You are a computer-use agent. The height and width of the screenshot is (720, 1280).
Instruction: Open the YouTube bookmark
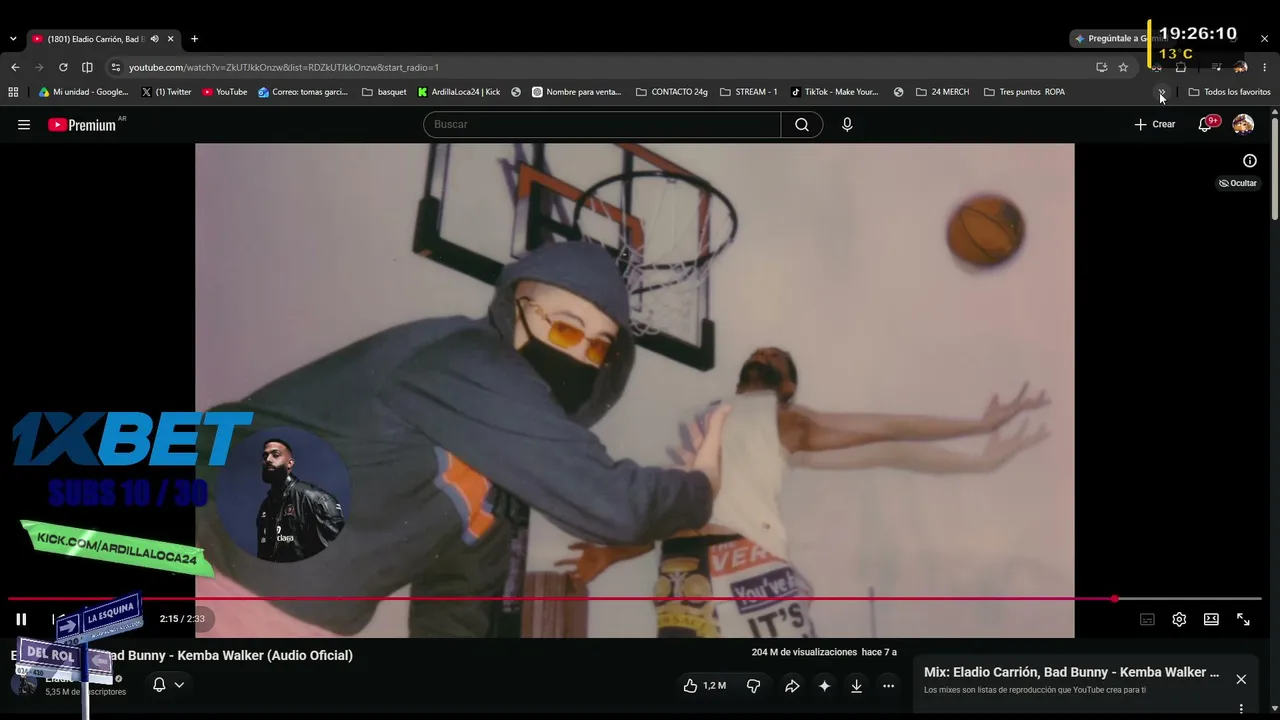(224, 92)
